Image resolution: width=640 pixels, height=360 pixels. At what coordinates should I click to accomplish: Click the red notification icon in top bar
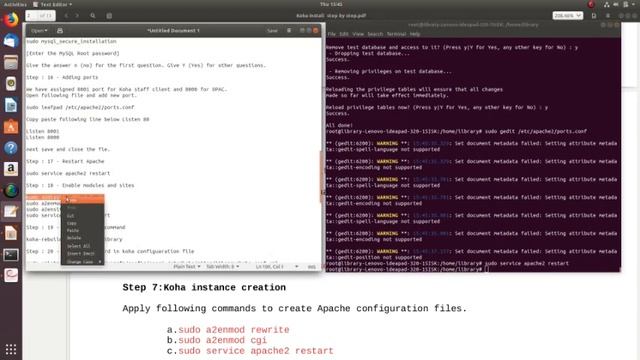point(591,4)
